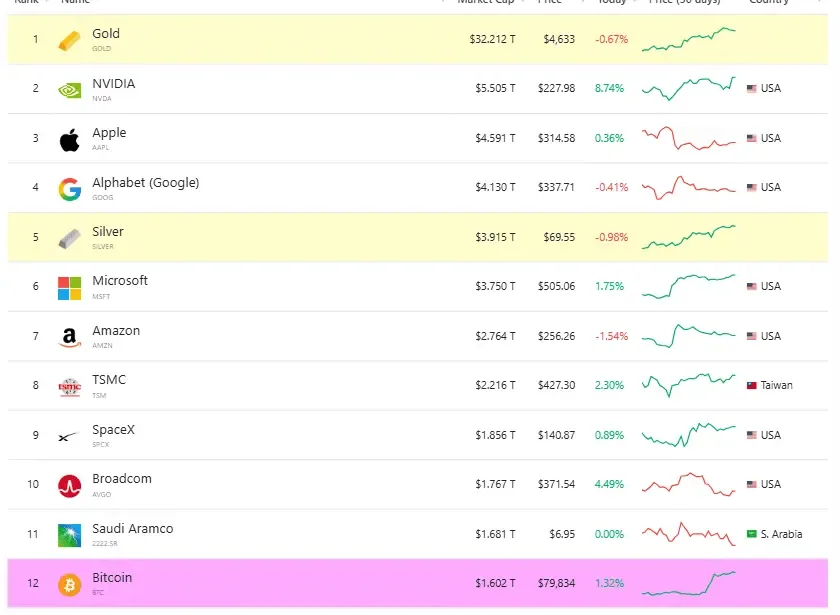Click the Taiwan flag next to TSMC
The image size is (840, 615).
(x=752, y=385)
